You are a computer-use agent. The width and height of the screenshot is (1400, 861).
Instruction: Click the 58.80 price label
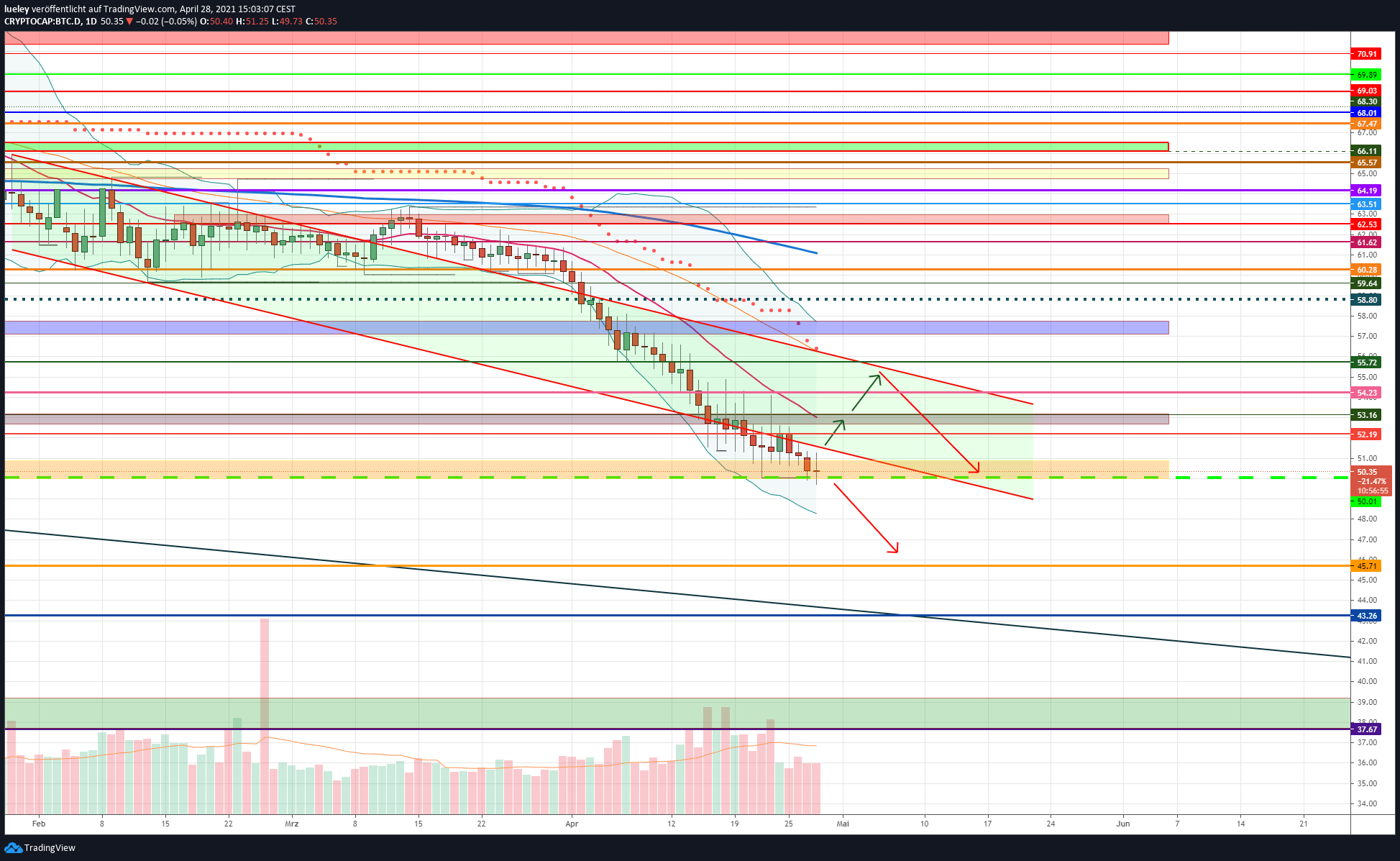pyautogui.click(x=1366, y=300)
